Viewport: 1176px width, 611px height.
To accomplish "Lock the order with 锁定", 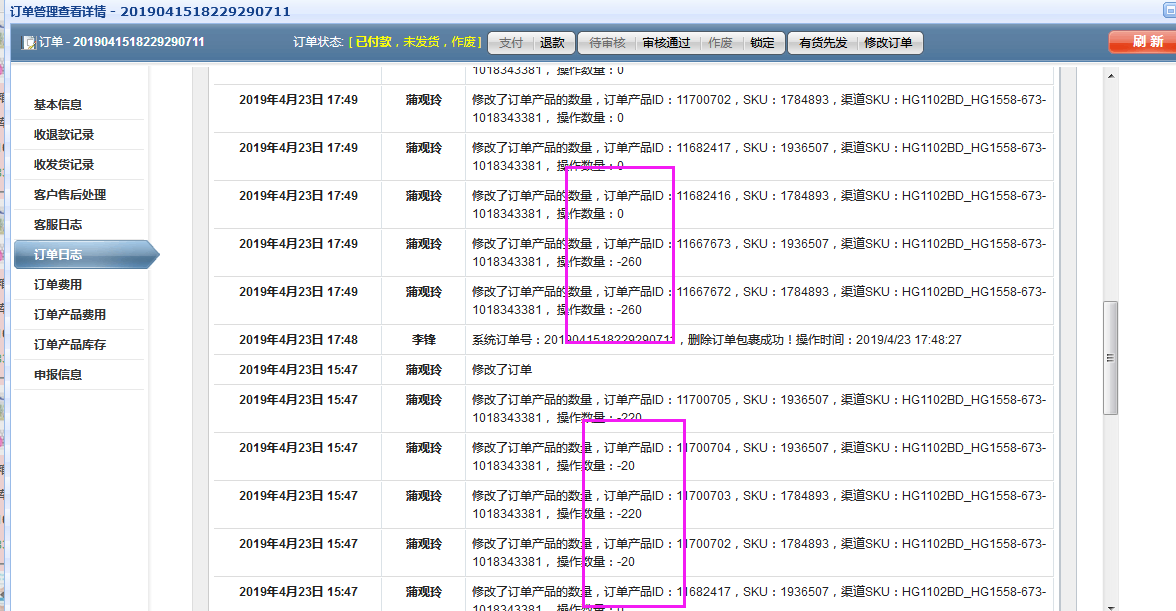I will coord(762,43).
